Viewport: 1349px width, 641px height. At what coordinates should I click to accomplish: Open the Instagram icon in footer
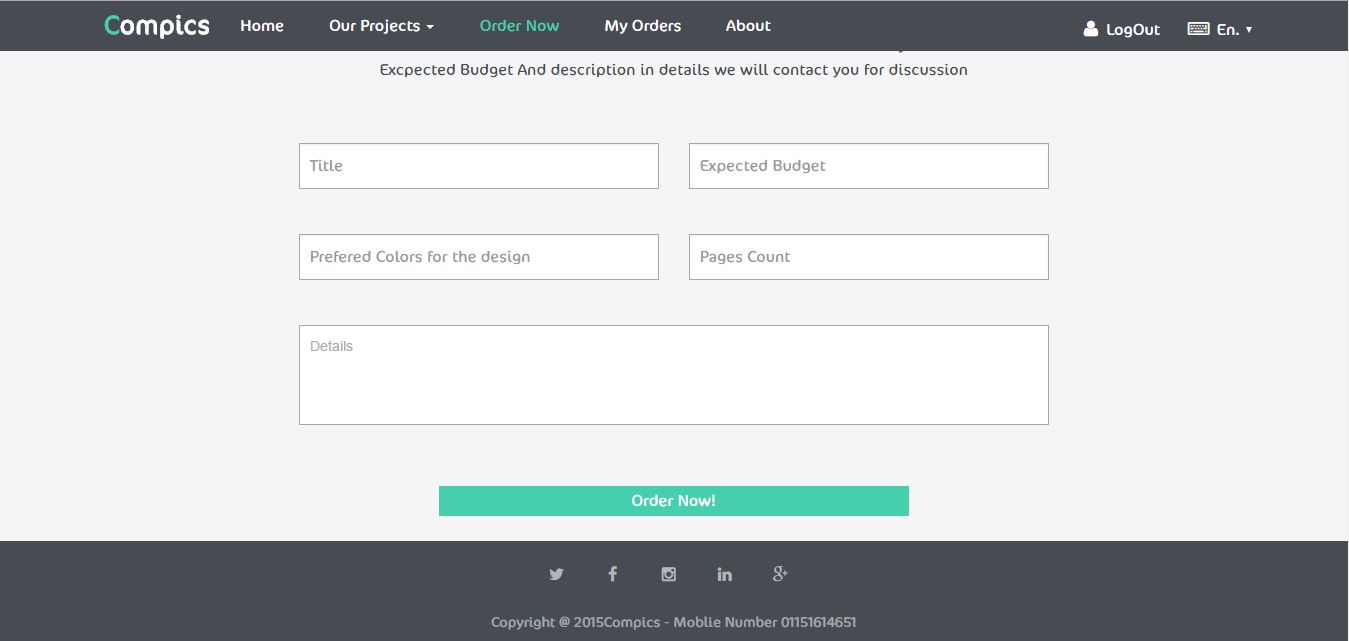tap(668, 574)
